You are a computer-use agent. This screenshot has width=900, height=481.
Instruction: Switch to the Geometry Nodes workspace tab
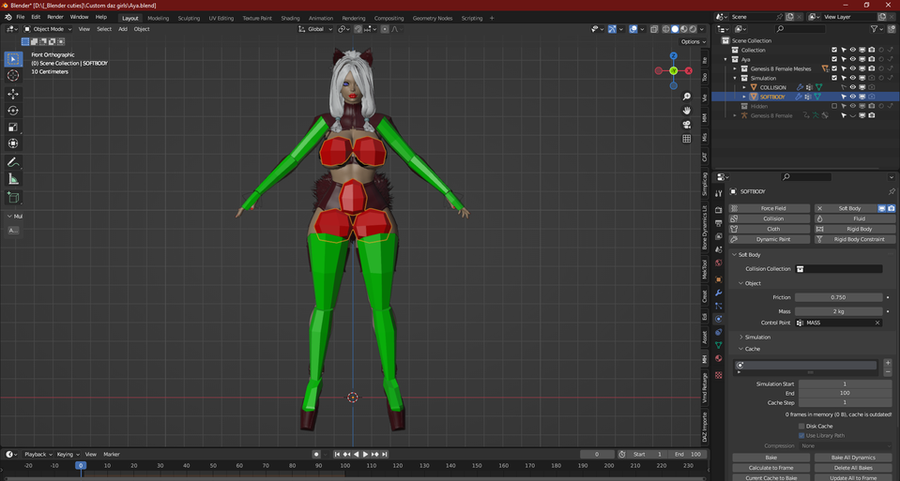[x=432, y=18]
